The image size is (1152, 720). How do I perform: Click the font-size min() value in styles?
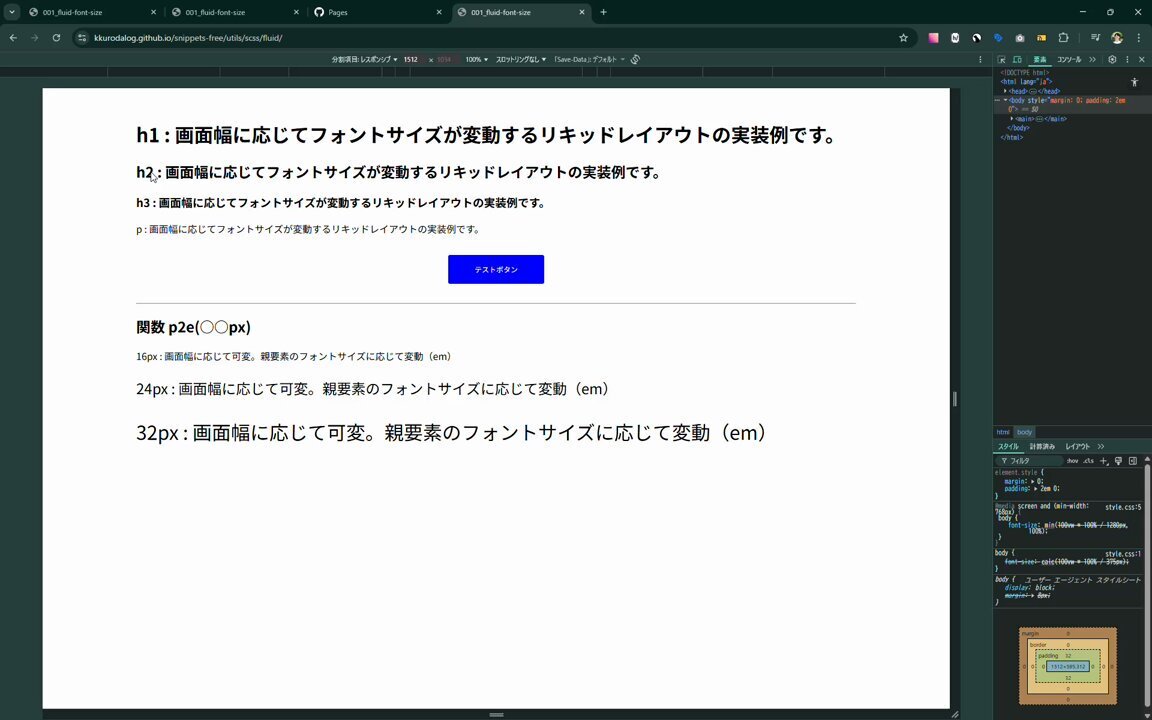tap(1081, 528)
